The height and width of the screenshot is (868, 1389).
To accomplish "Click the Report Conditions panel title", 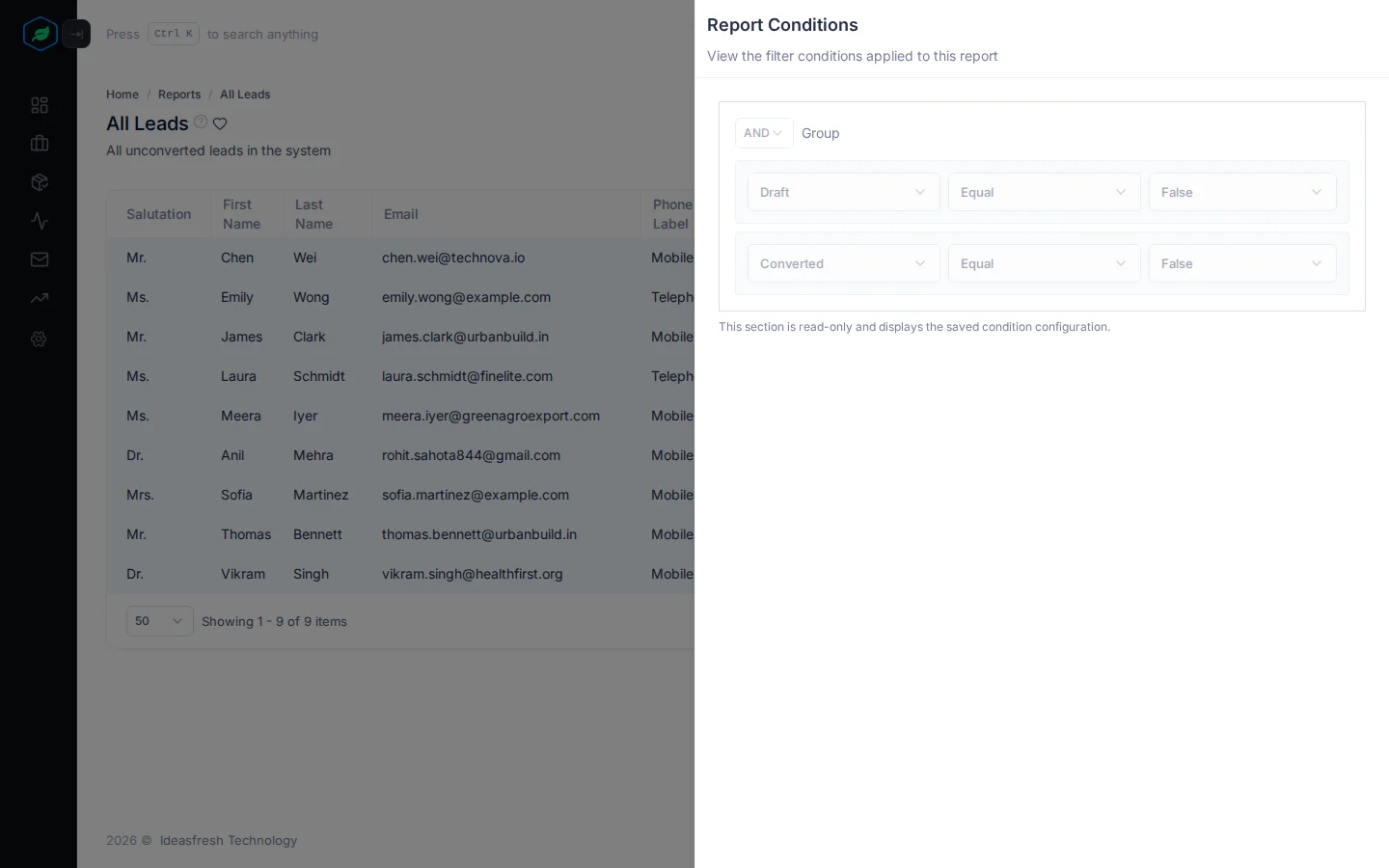I will [x=782, y=25].
